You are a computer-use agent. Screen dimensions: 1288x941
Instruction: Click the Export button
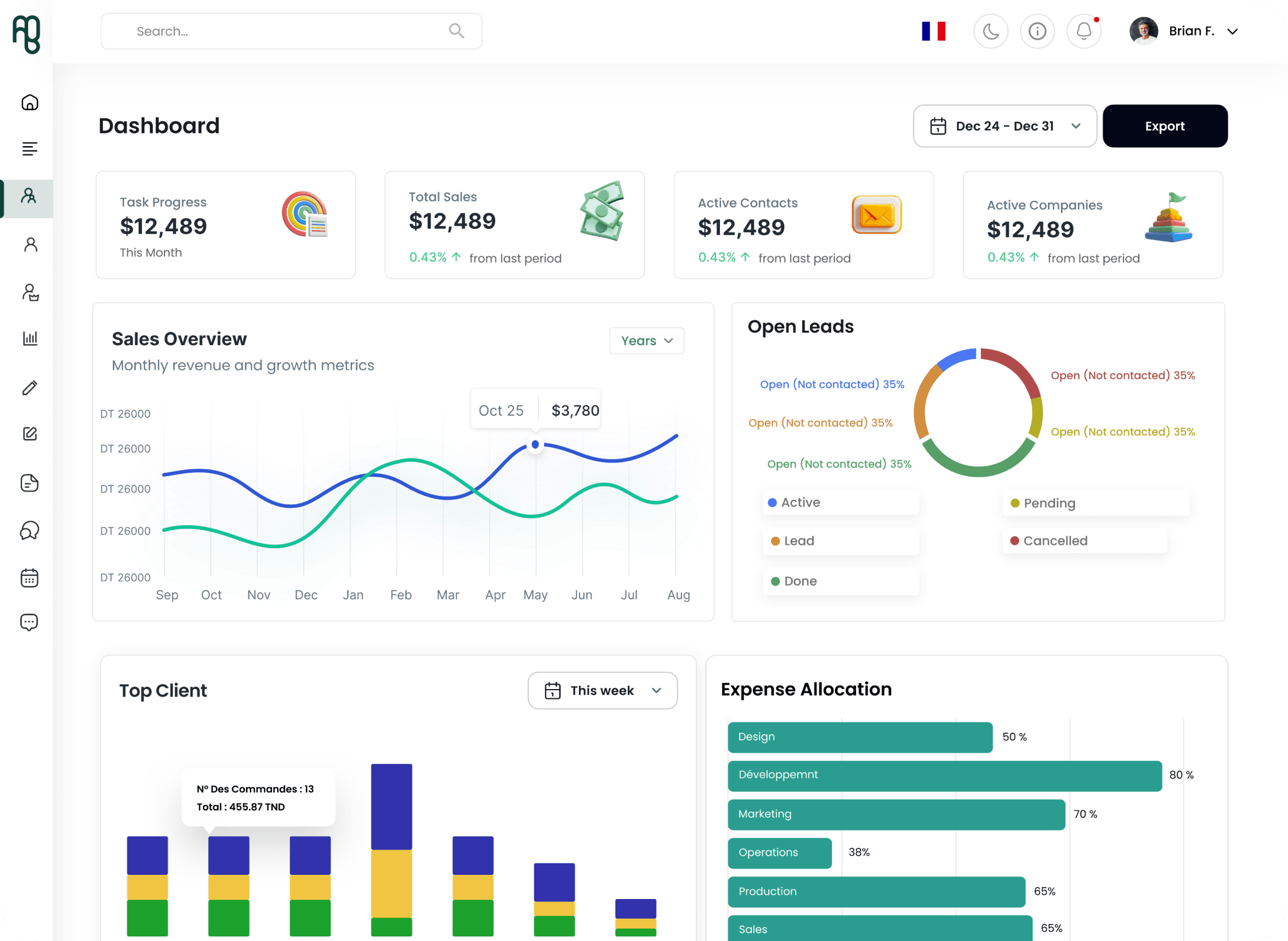click(1165, 126)
